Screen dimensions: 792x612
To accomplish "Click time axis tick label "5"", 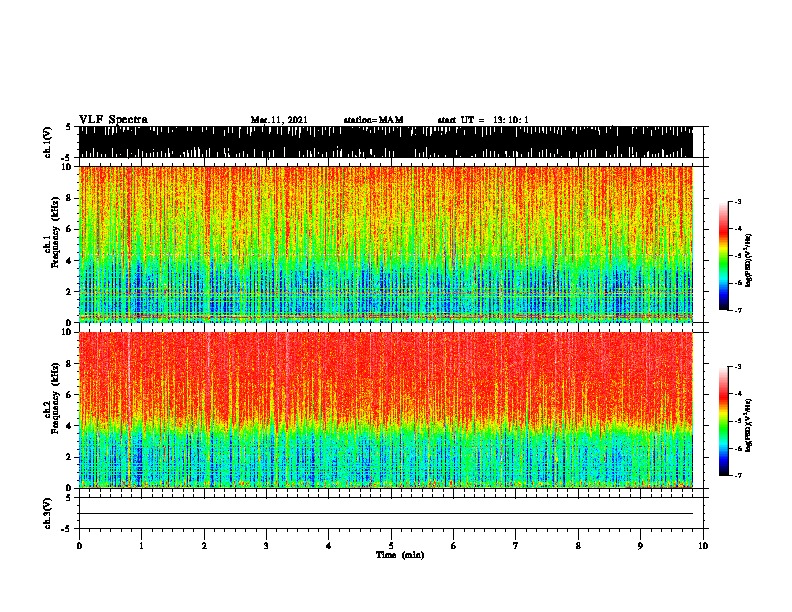I will pyautogui.click(x=391, y=546).
